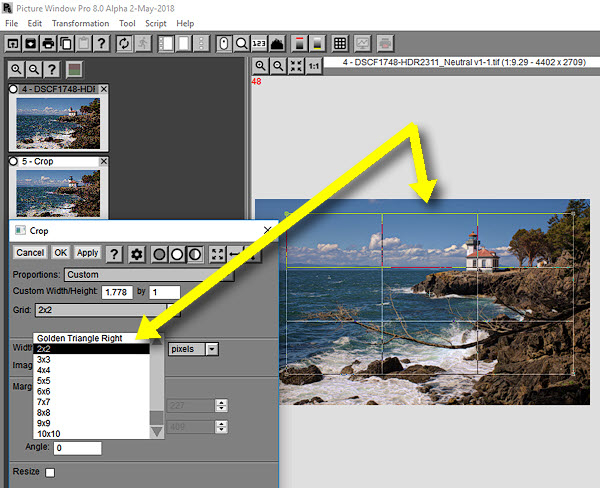
Task: Open Crop dialog settings gear
Action: (x=137, y=254)
